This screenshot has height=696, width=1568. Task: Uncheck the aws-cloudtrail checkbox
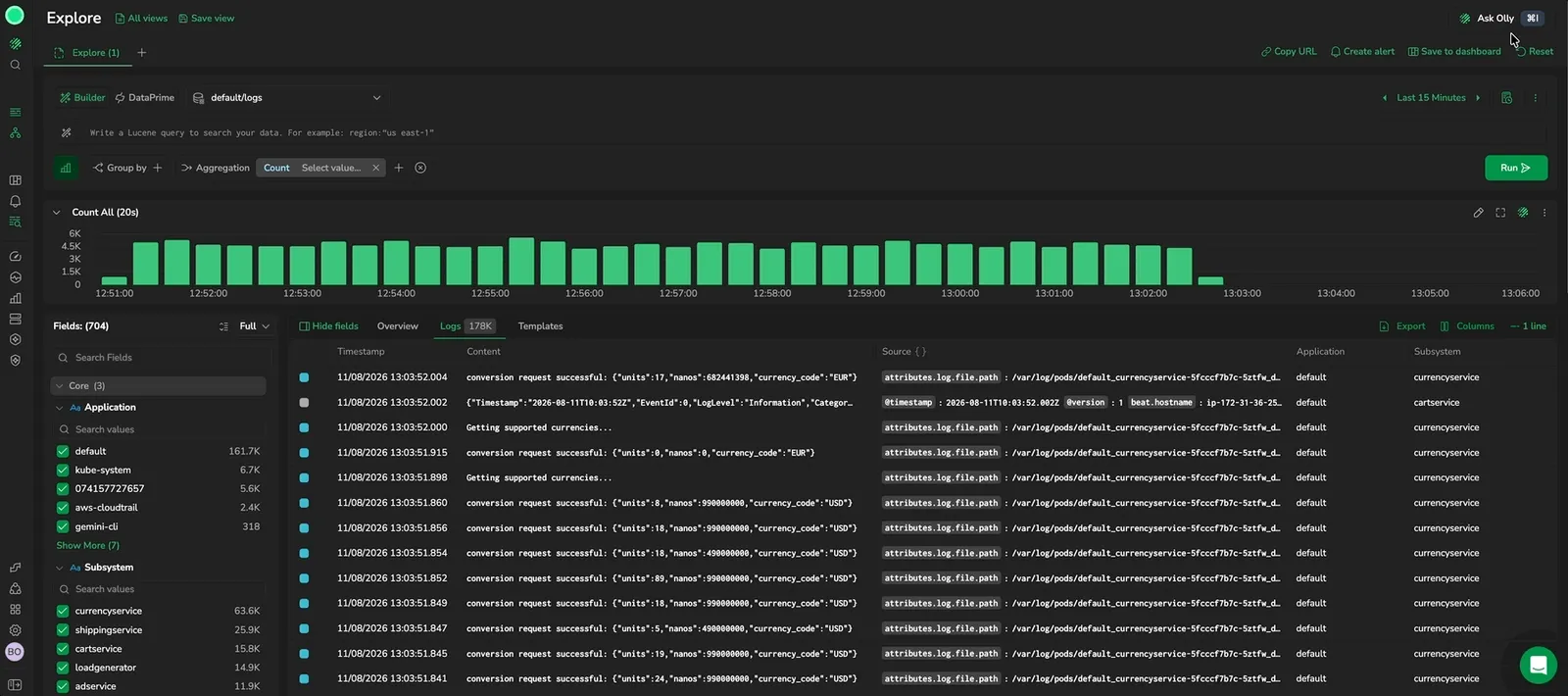63,508
